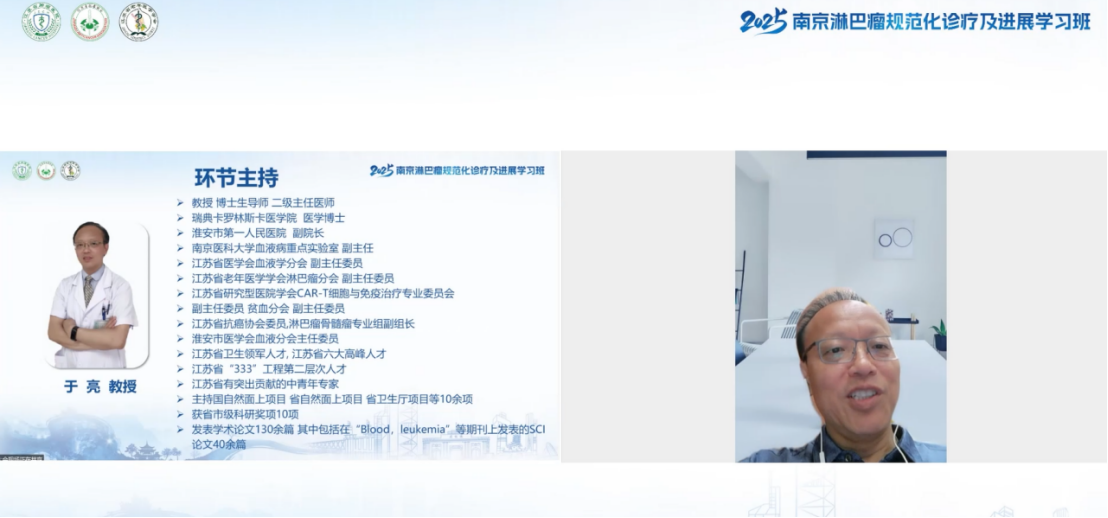This screenshot has width=1108, height=518.
Task: Click the slide heading 环节主持
Action: (x=237, y=177)
